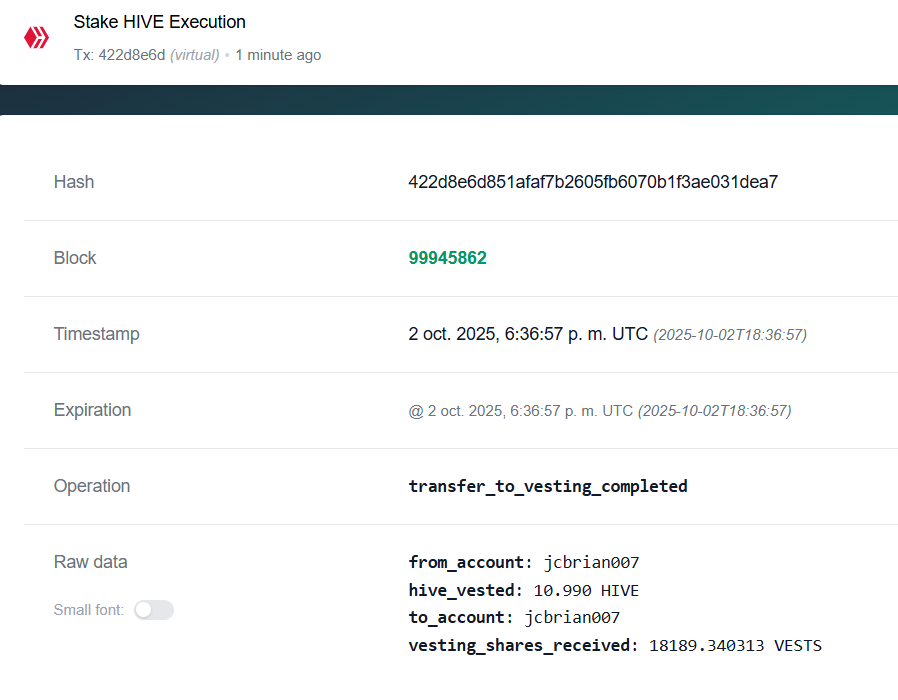Click the red Hive logo icon
This screenshot has width=898, height=700.
37,38
